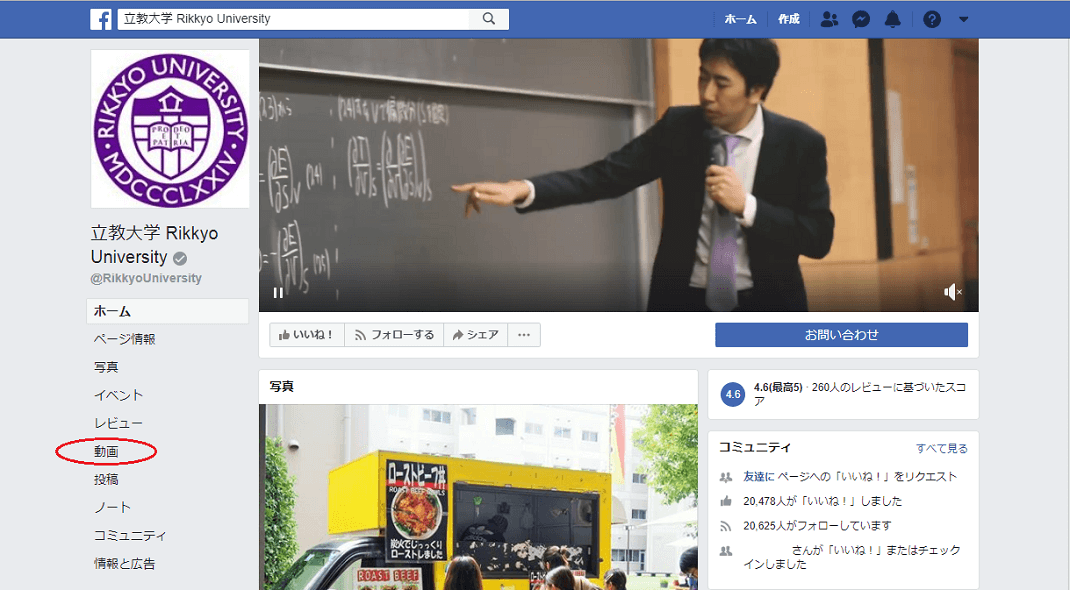Click the Rikkyo University profile logo
The image size is (1070, 590).
point(170,129)
